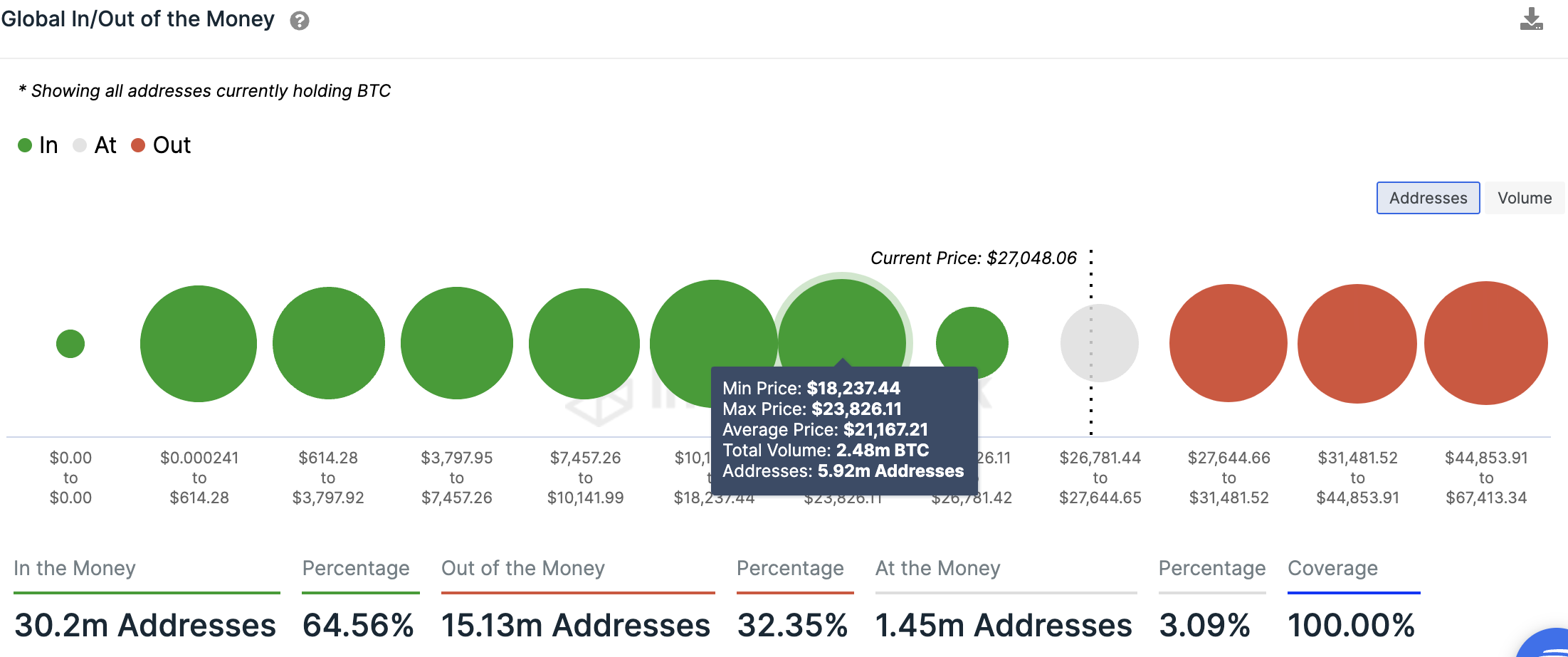The image size is (1568, 657).
Task: Click the Current Price $27,048.06 label
Action: 974,258
